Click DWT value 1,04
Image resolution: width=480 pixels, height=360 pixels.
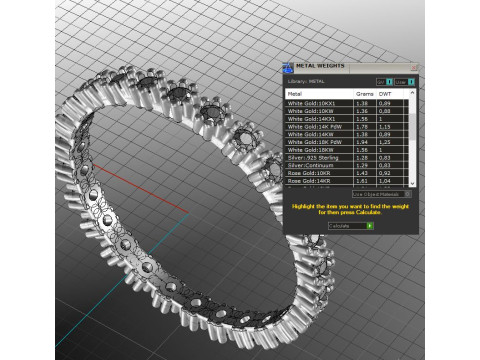384,181
